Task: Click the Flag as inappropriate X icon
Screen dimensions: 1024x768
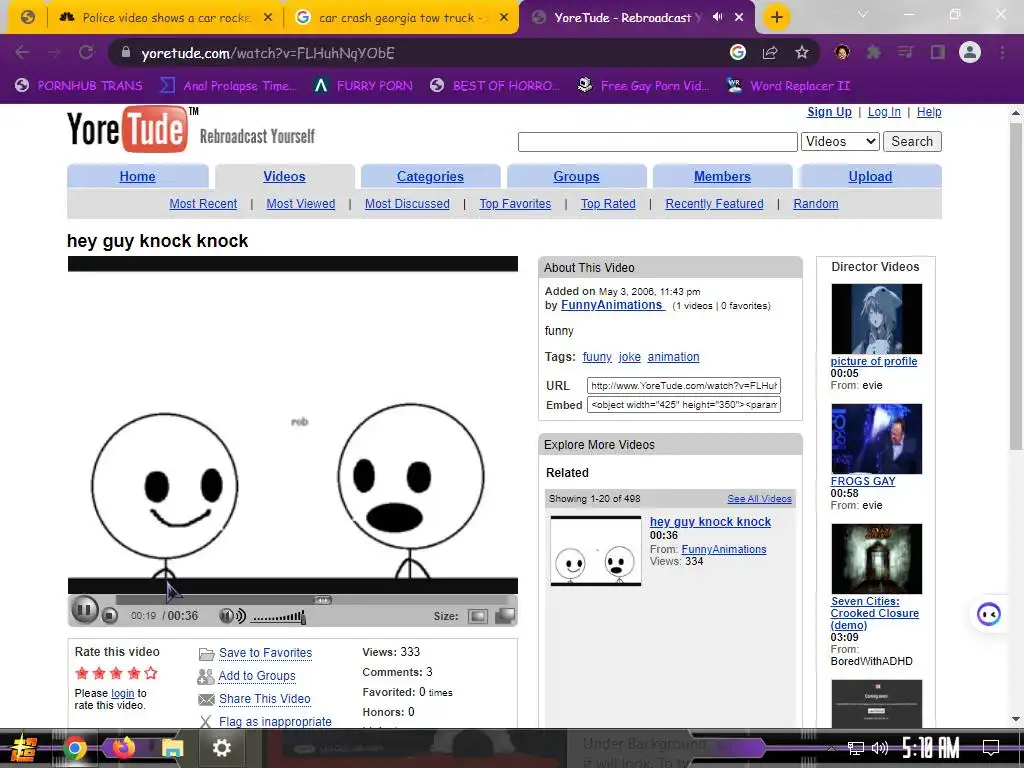Action: click(206, 722)
